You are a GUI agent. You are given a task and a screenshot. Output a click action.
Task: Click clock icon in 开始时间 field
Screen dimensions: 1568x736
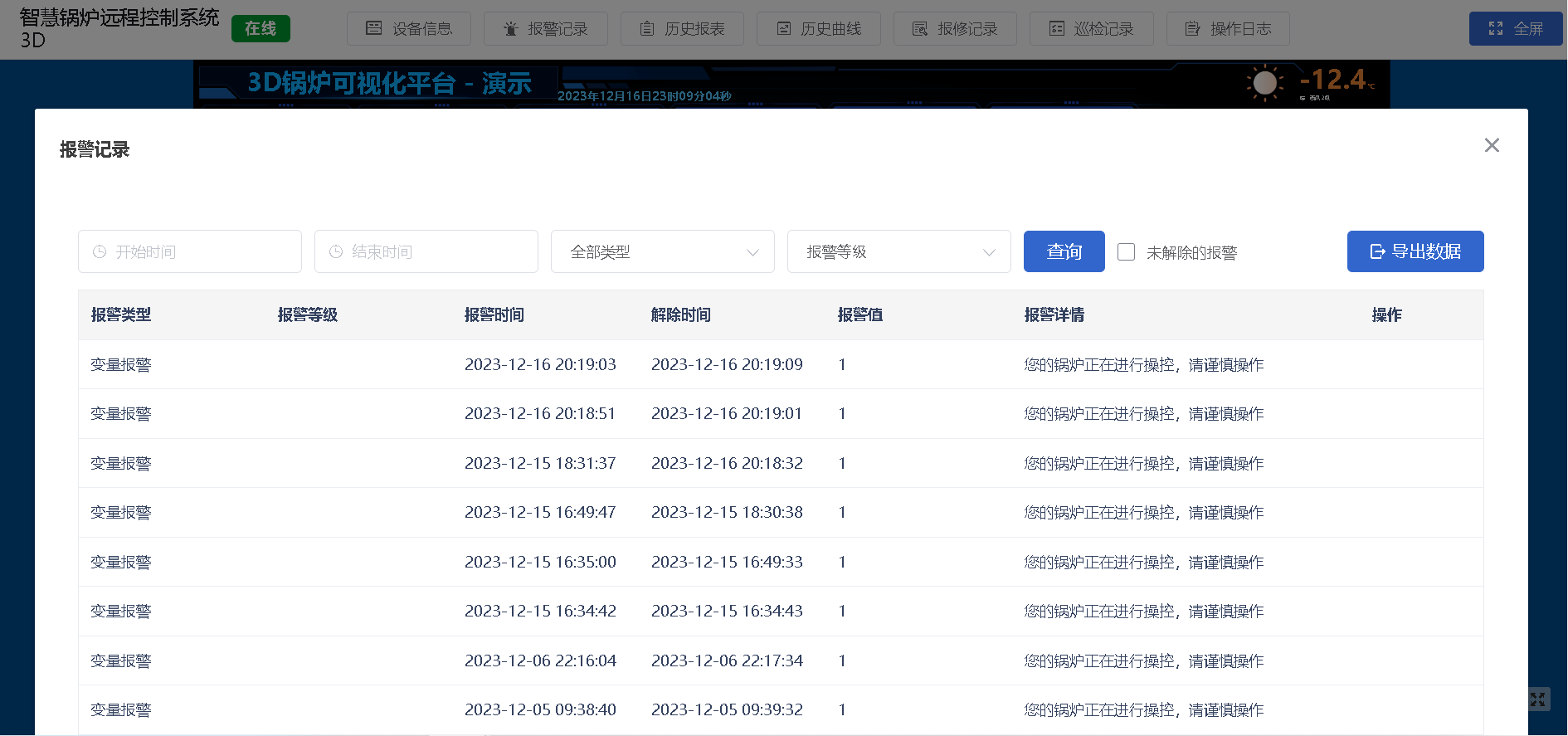click(100, 251)
